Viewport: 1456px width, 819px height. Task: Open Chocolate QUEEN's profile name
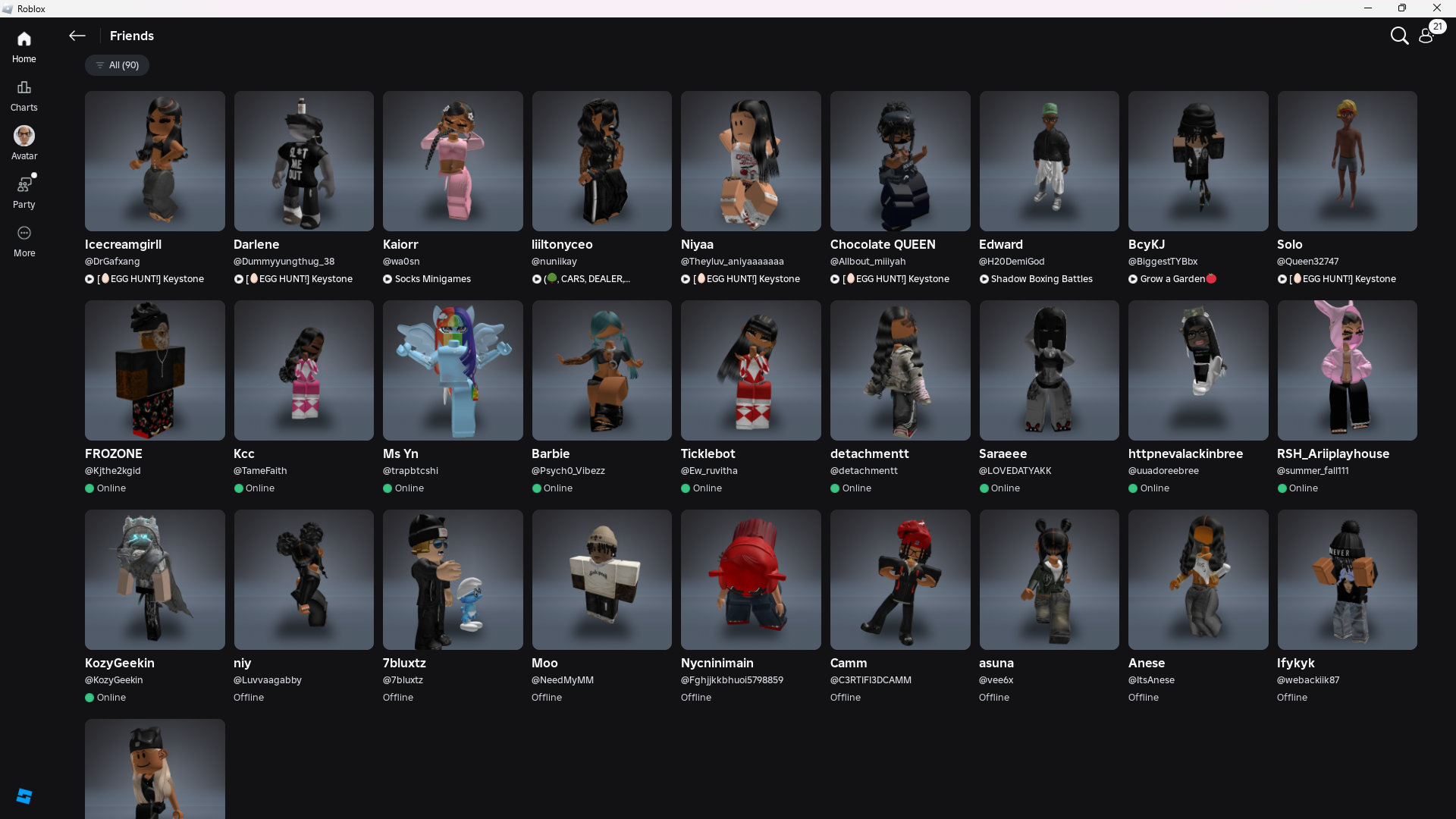pyautogui.click(x=882, y=244)
